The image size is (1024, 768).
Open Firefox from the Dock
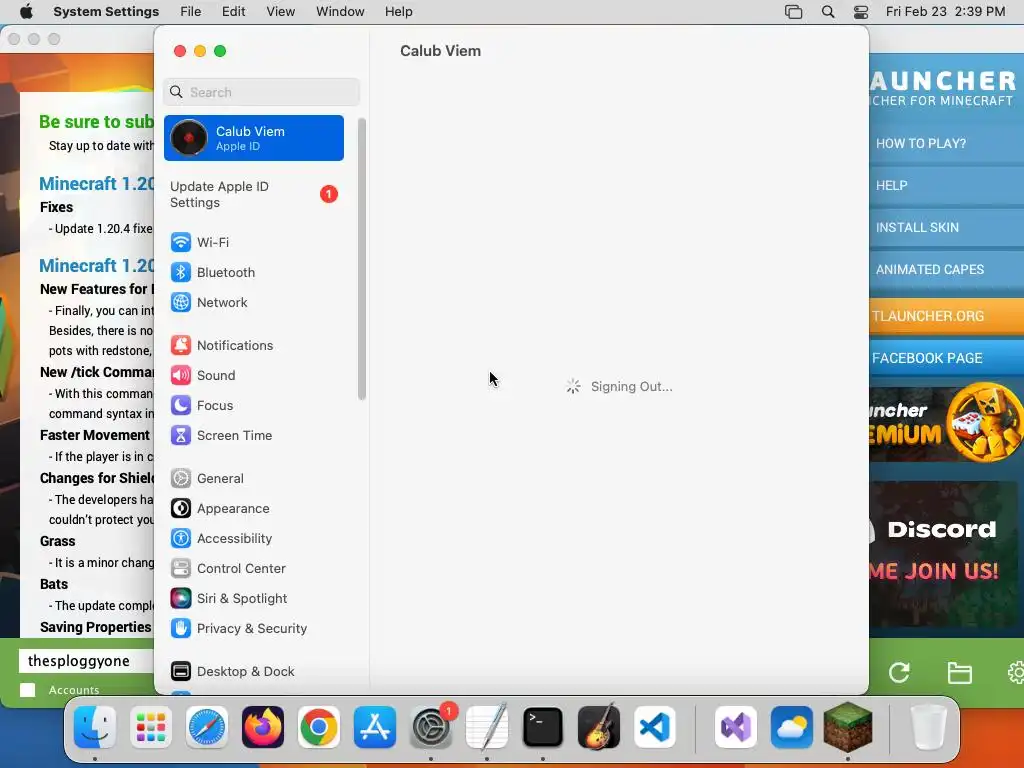pos(263,727)
